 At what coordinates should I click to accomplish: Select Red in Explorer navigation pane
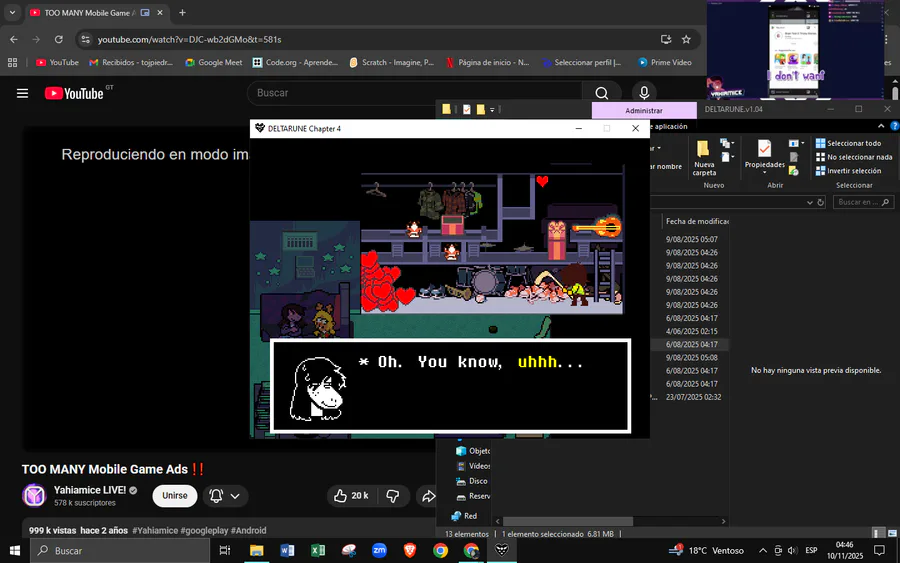point(464,516)
